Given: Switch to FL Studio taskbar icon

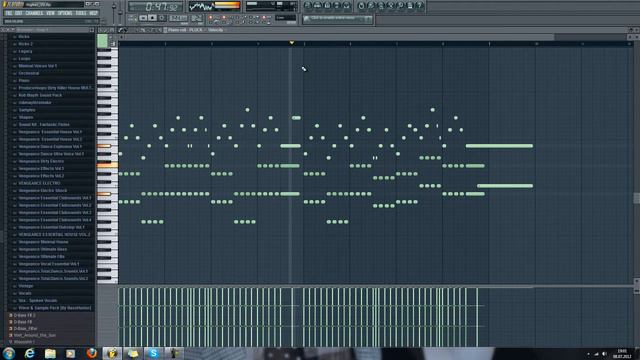Looking at the screenshot, I should click(x=112, y=353).
